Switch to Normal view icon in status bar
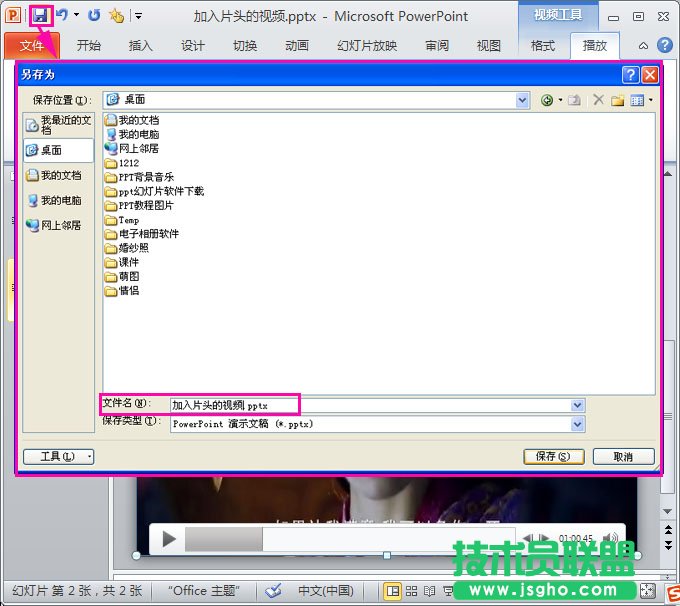The height and width of the screenshot is (606, 680). tap(393, 591)
